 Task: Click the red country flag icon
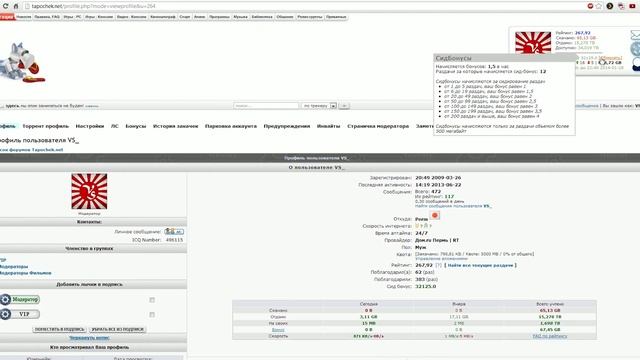click(435, 215)
